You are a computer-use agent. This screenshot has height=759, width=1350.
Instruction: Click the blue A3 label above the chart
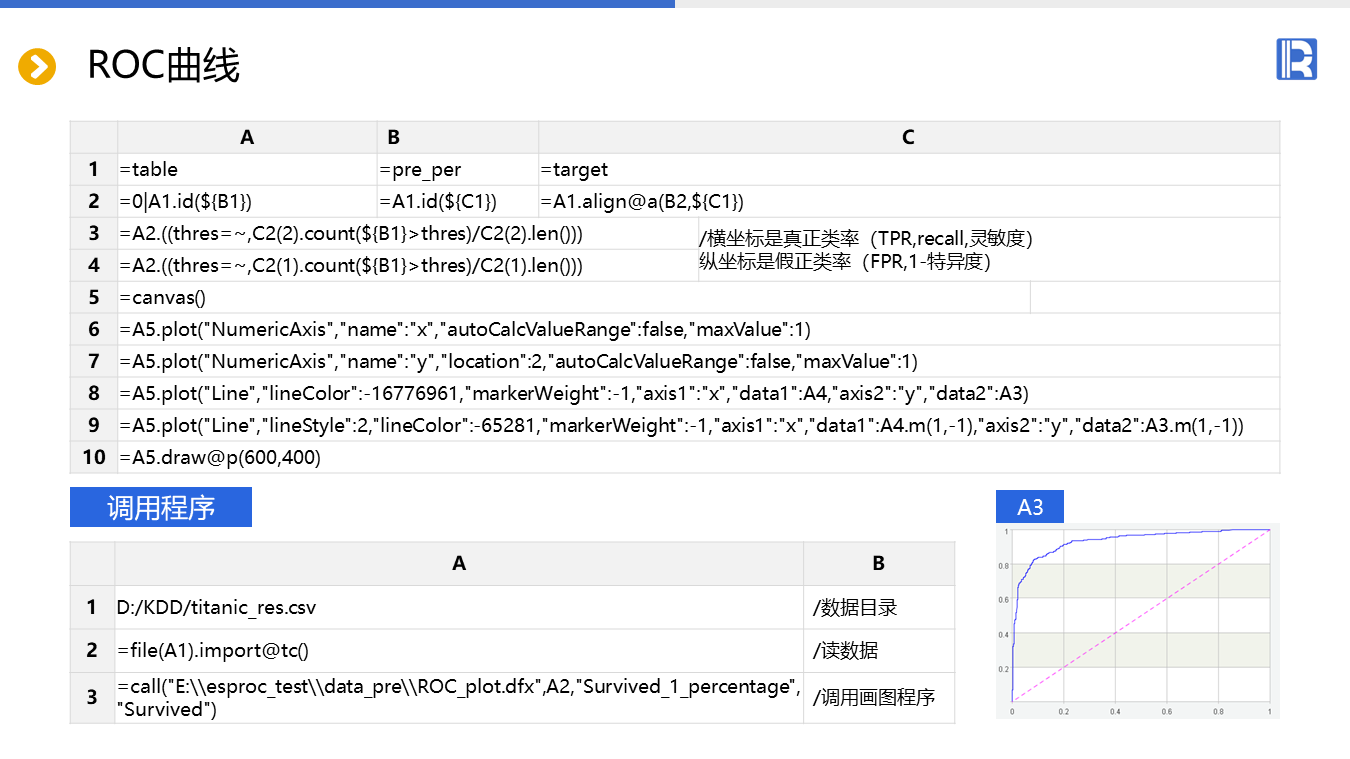tap(1030, 507)
